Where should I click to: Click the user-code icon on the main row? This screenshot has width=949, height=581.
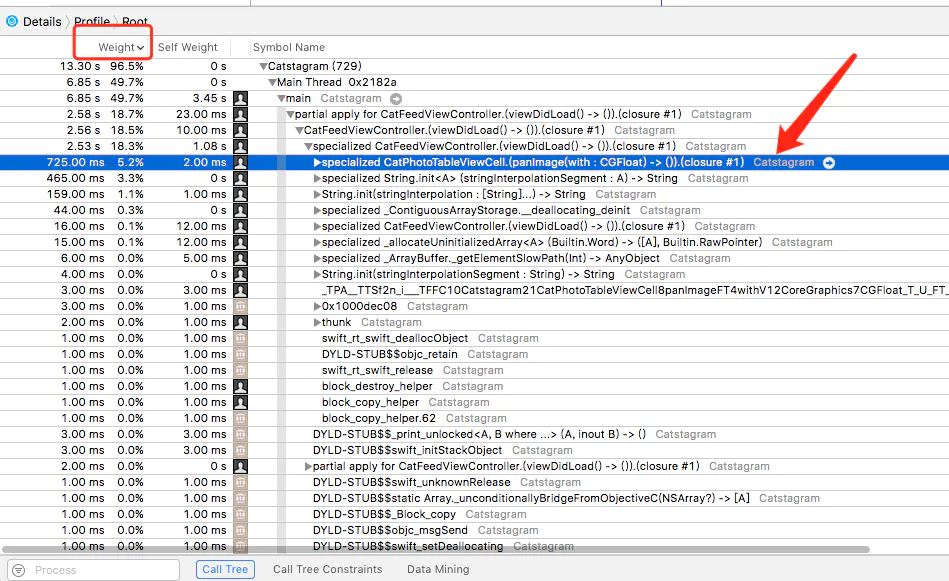point(241,99)
